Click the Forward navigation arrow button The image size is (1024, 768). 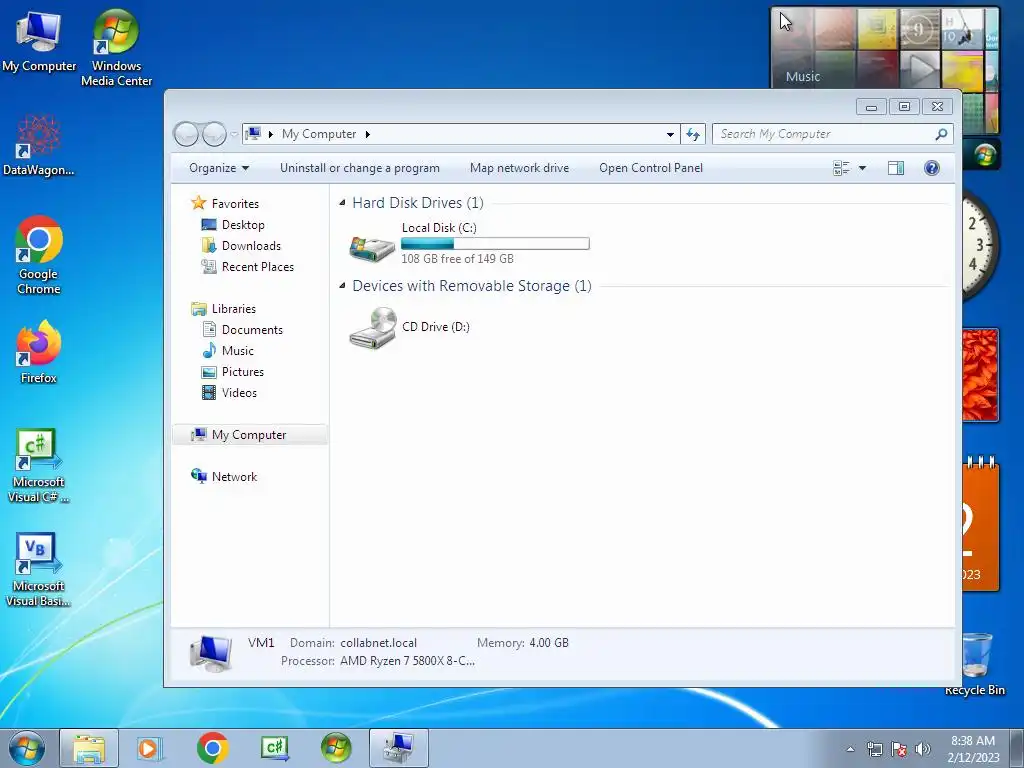click(214, 134)
